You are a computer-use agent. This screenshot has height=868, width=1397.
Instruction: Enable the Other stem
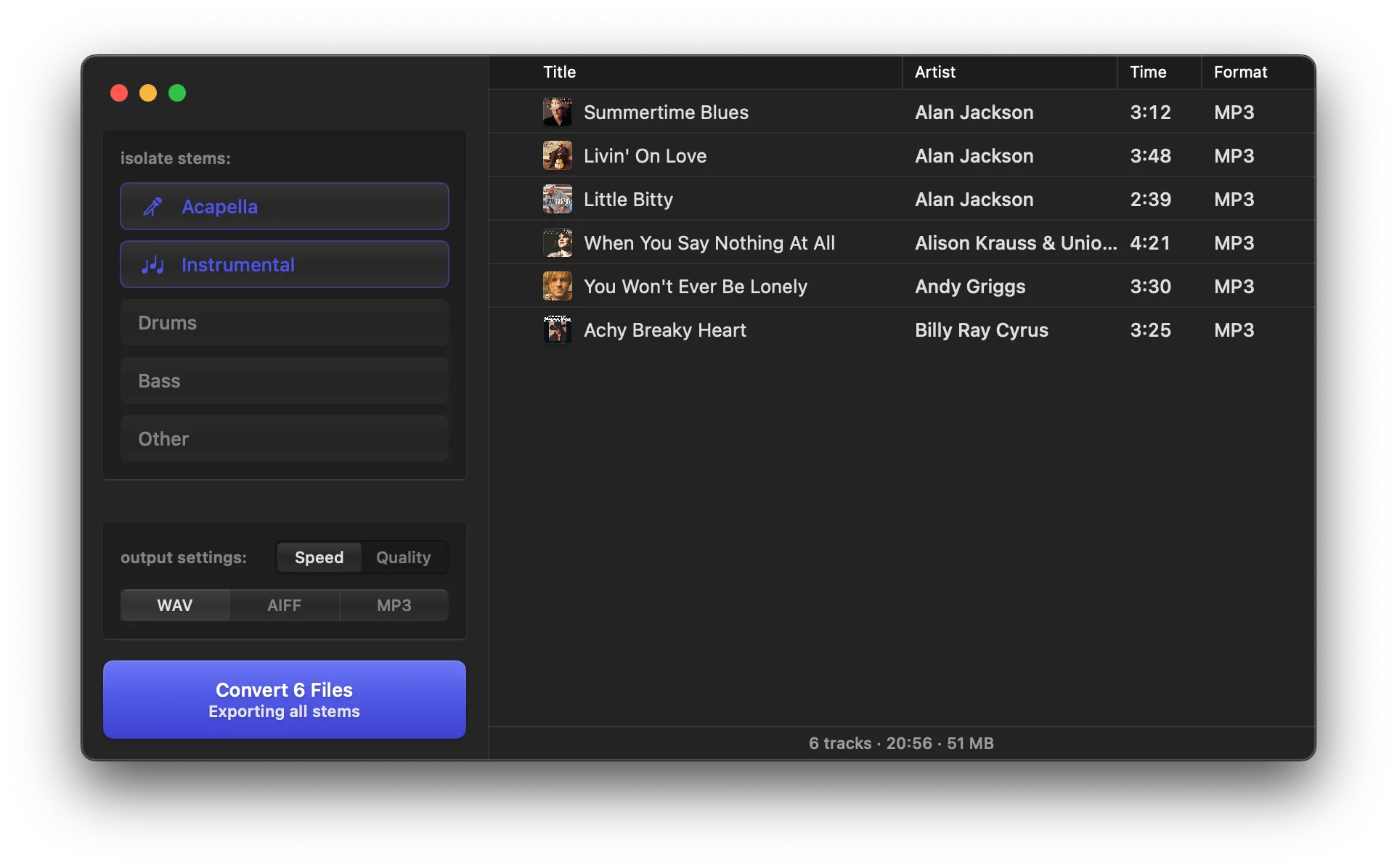coord(284,438)
